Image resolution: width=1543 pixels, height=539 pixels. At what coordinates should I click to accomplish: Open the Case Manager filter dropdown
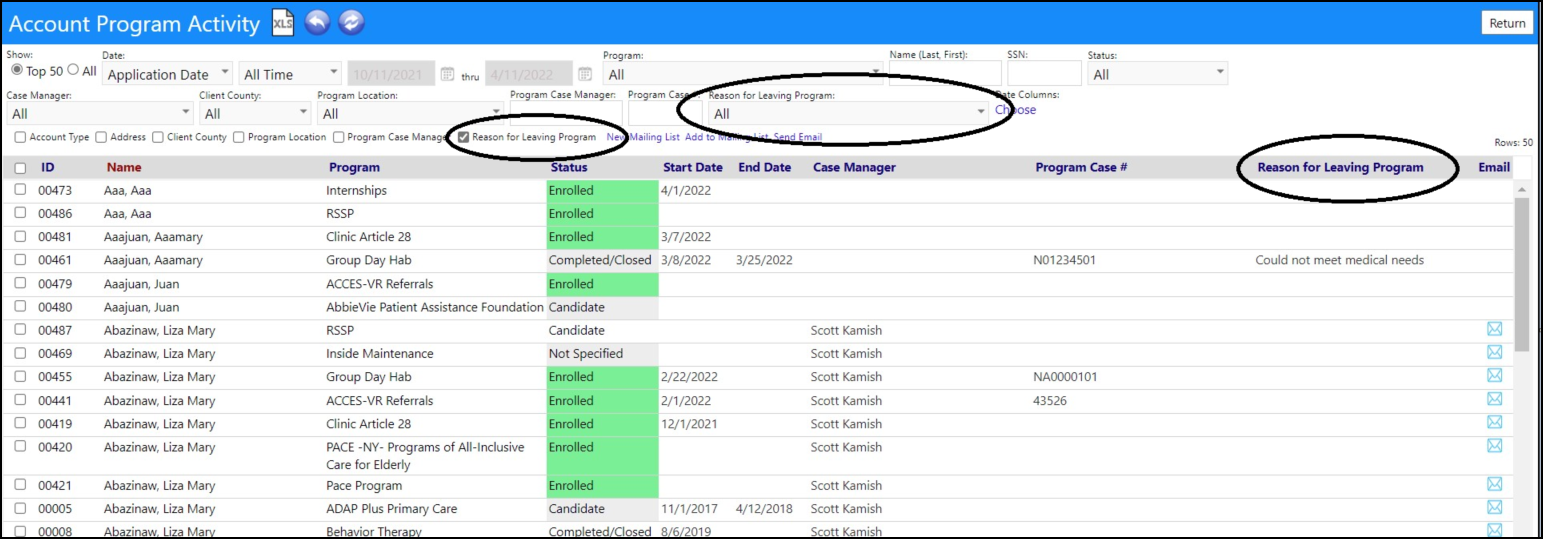(100, 113)
